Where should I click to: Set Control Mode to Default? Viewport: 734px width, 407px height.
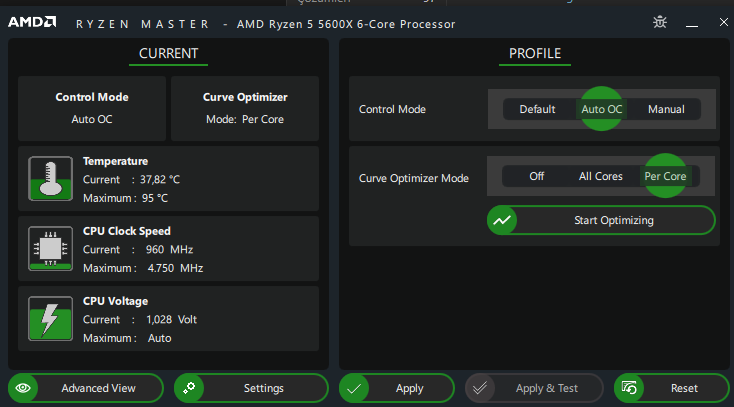537,109
